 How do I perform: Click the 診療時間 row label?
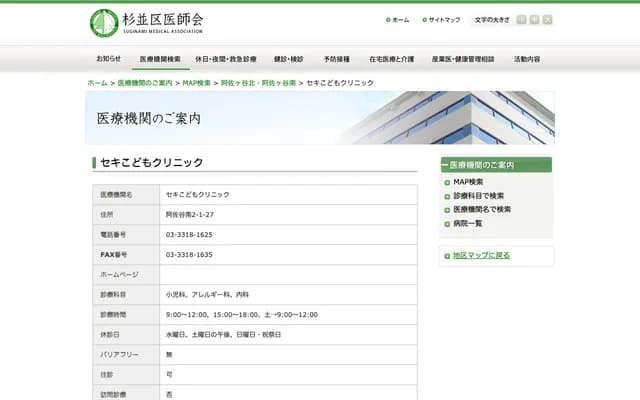113,315
